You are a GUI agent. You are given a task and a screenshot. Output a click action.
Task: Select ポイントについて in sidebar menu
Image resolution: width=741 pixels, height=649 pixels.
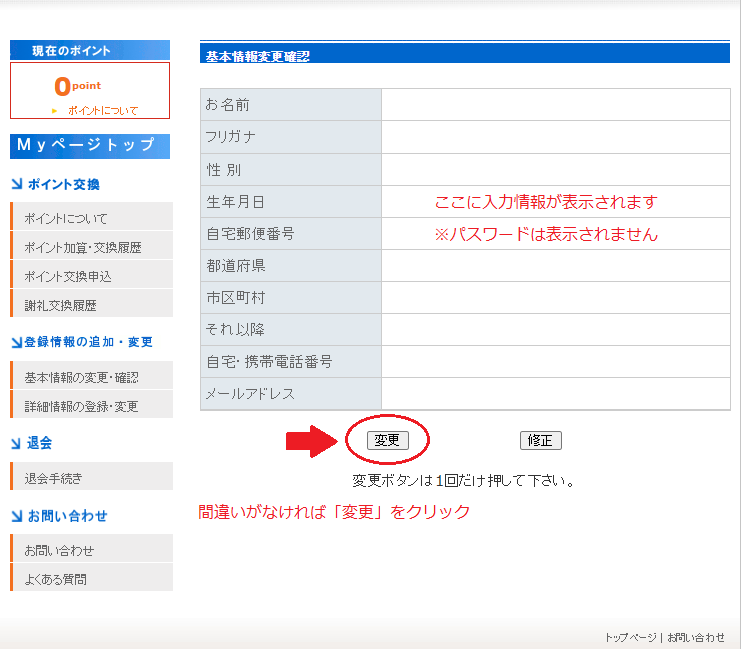point(92,218)
